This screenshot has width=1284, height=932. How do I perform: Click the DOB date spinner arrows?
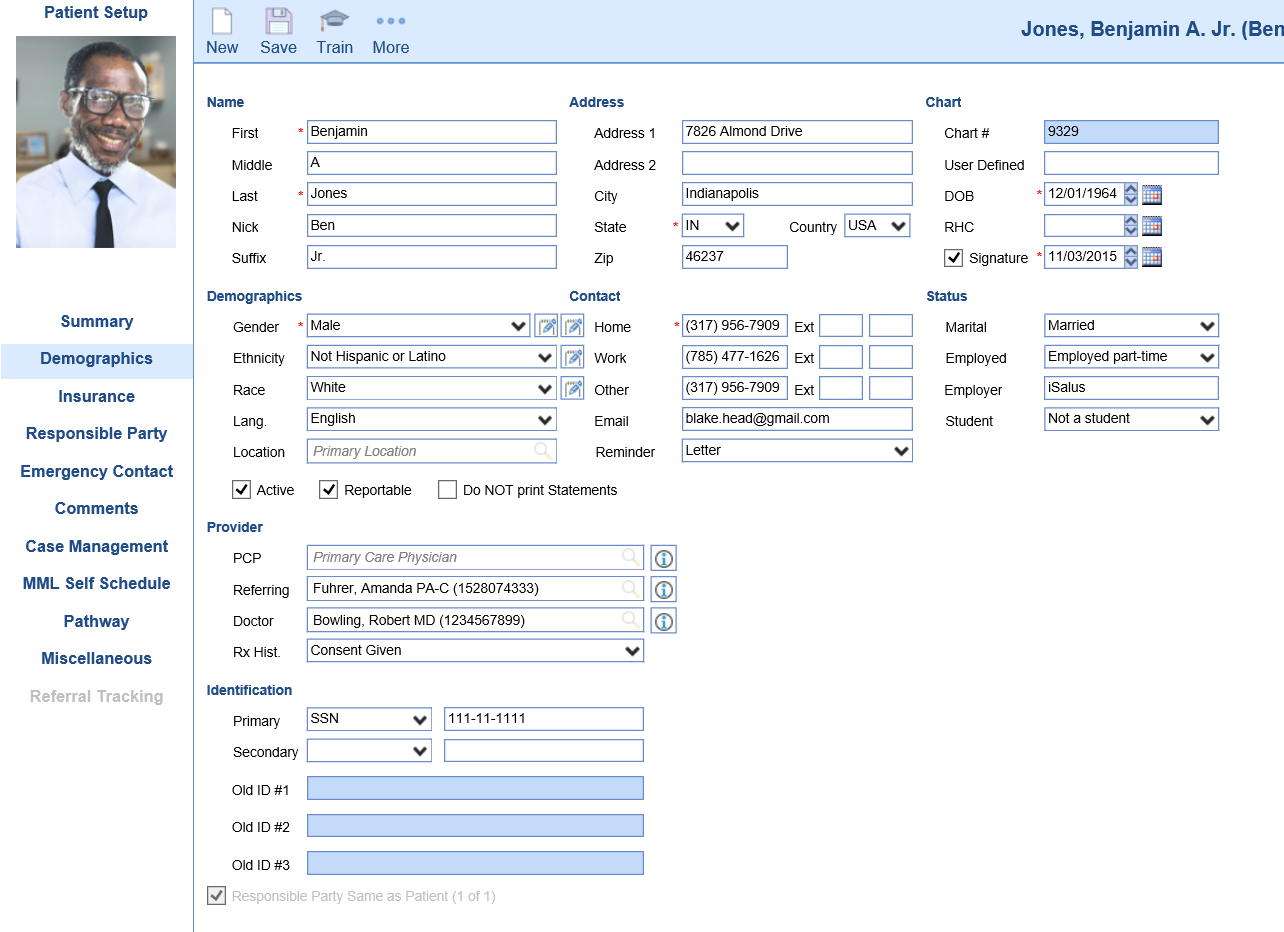pyautogui.click(x=1130, y=195)
